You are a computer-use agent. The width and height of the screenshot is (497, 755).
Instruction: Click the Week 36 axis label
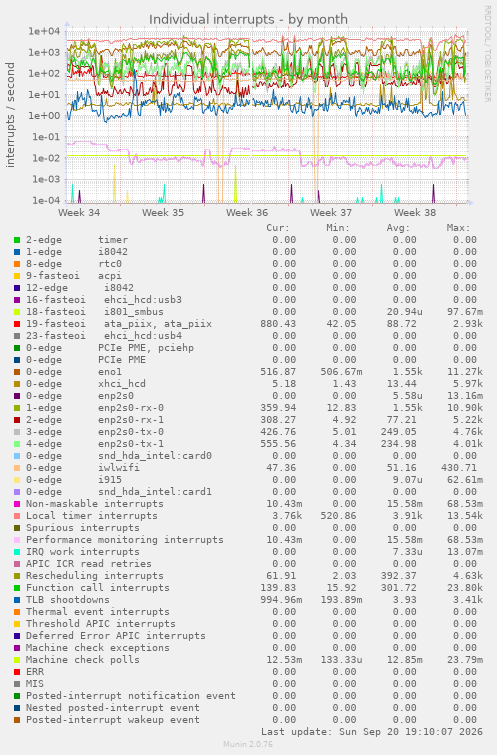(247, 212)
